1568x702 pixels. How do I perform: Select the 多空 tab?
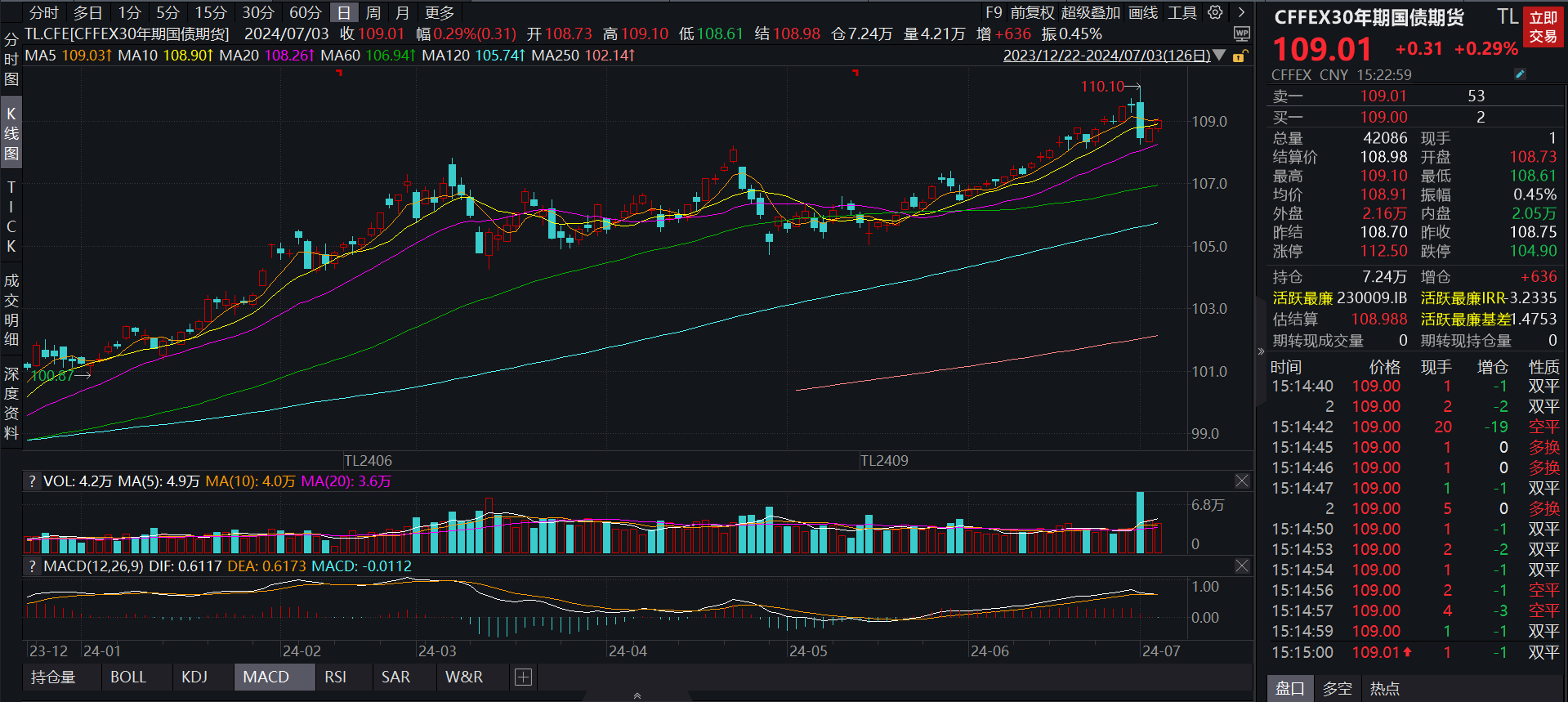click(1338, 688)
